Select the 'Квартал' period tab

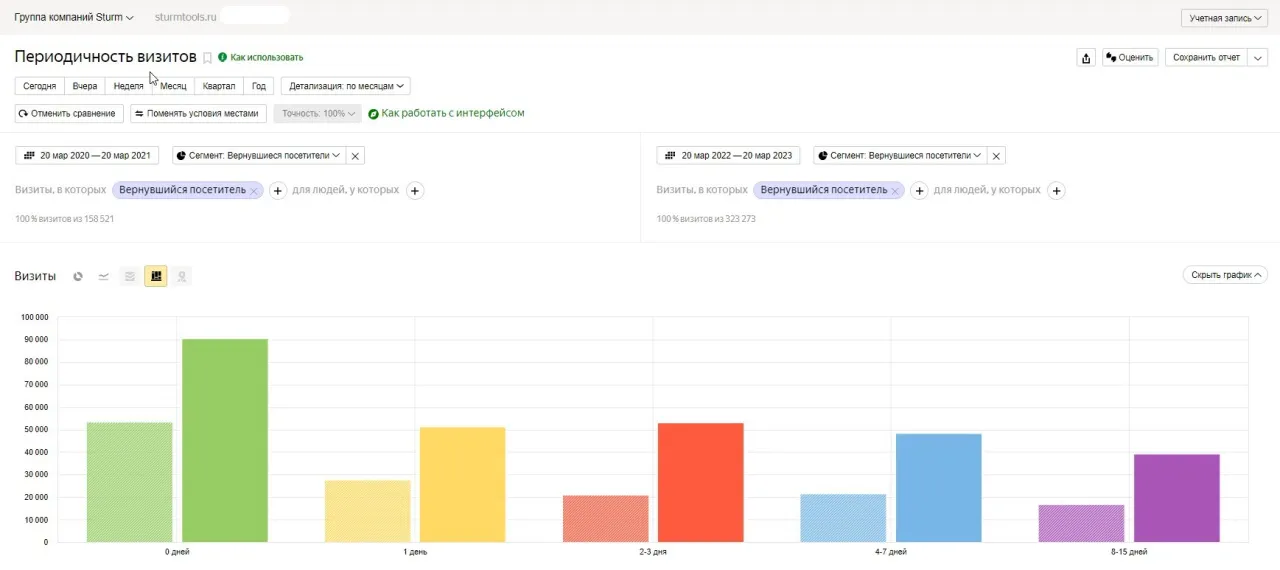(x=218, y=87)
